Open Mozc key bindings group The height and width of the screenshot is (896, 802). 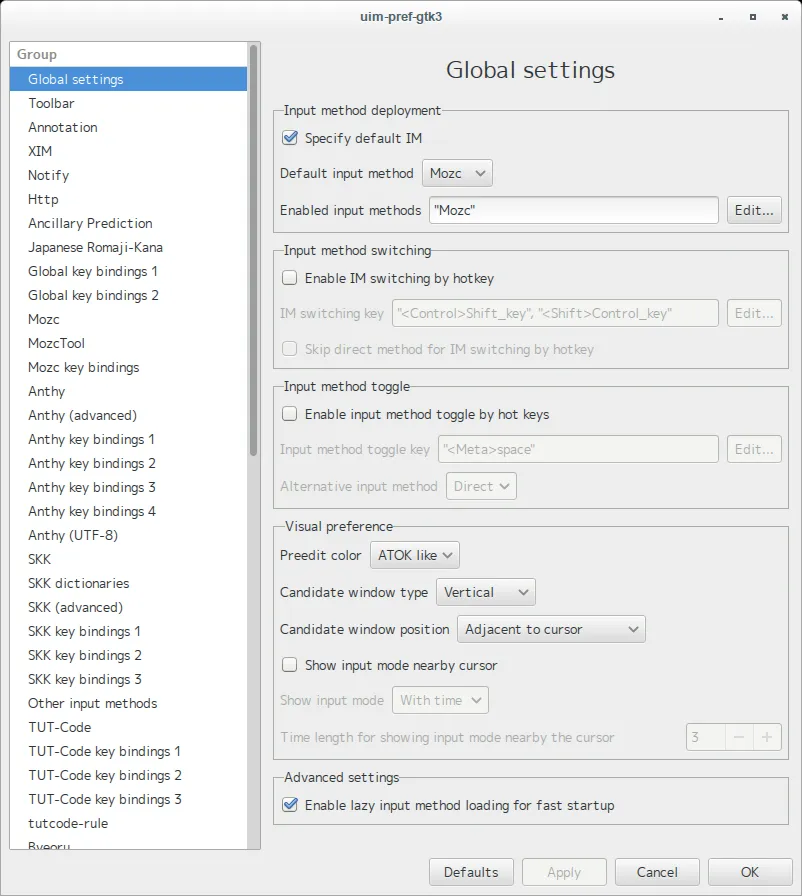[x=84, y=367]
